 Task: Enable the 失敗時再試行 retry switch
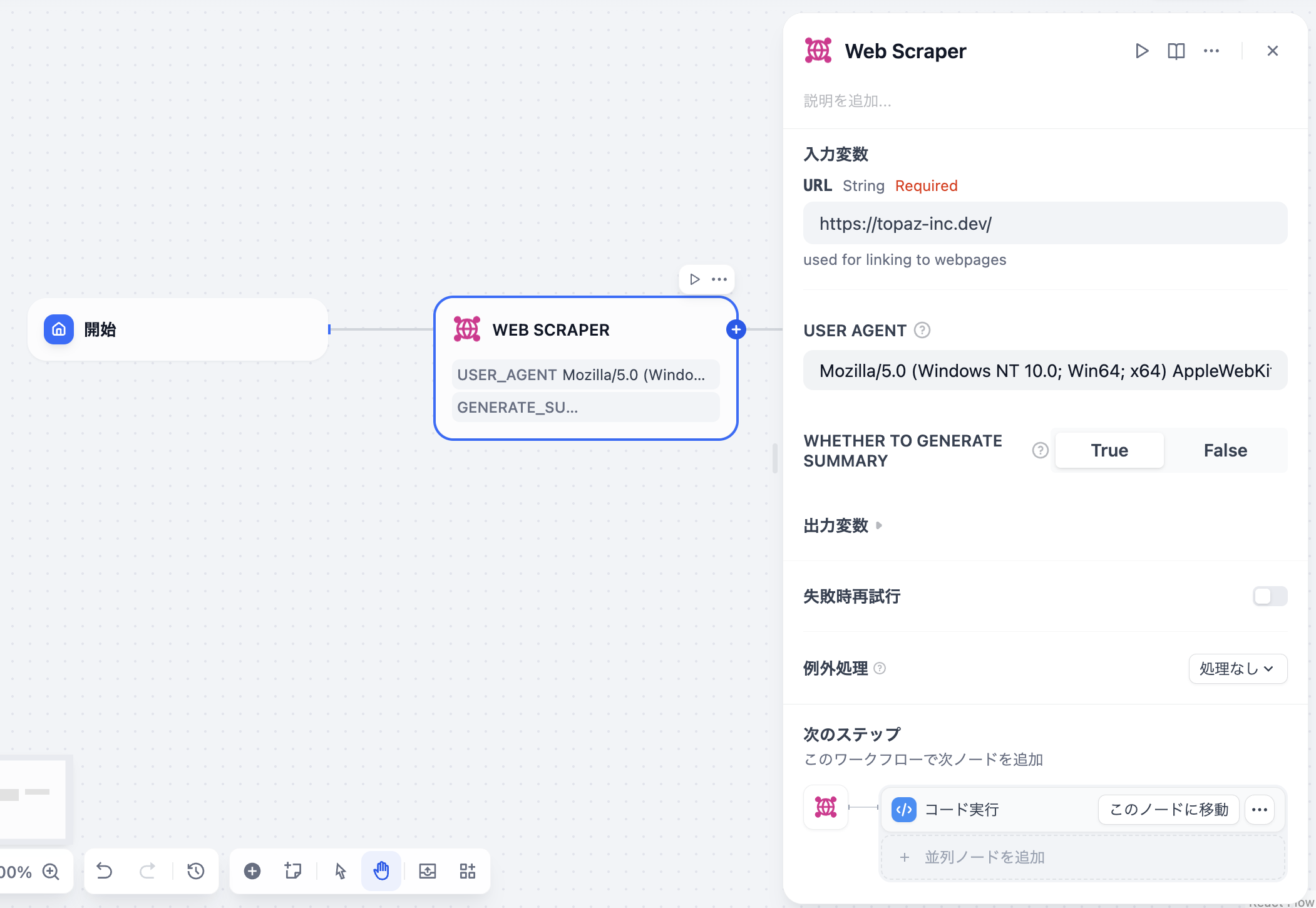[1270, 596]
